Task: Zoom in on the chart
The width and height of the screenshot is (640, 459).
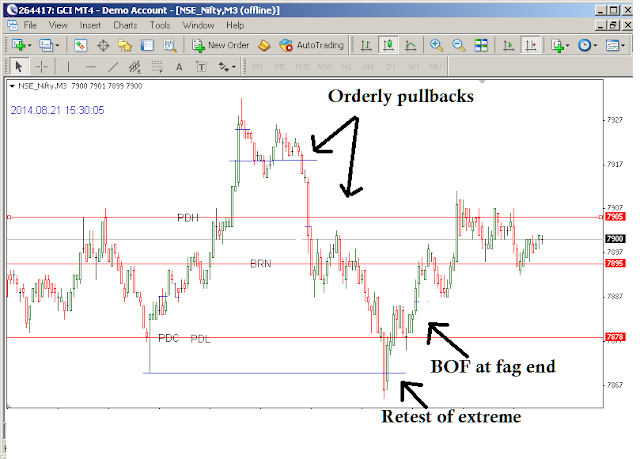Action: pyautogui.click(x=436, y=45)
